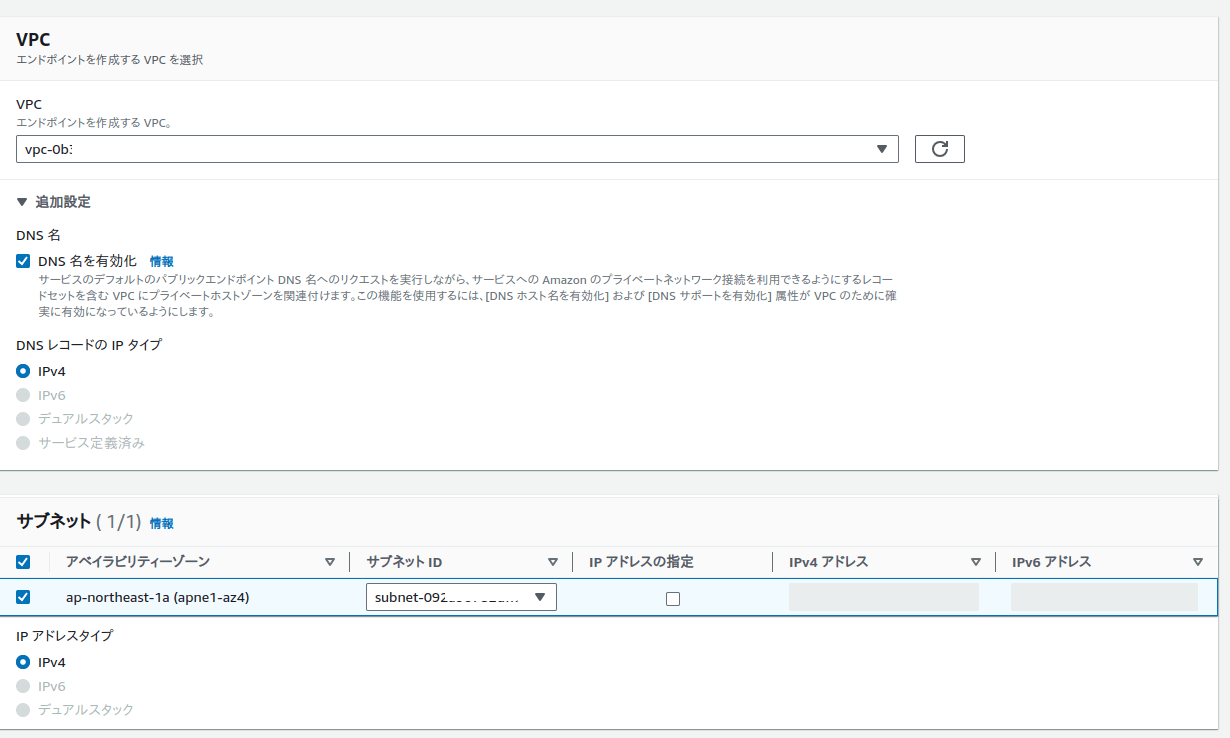This screenshot has height=738, width=1230.
Task: Select デュアルスタック for DNS record IP type
Action: coord(23,419)
